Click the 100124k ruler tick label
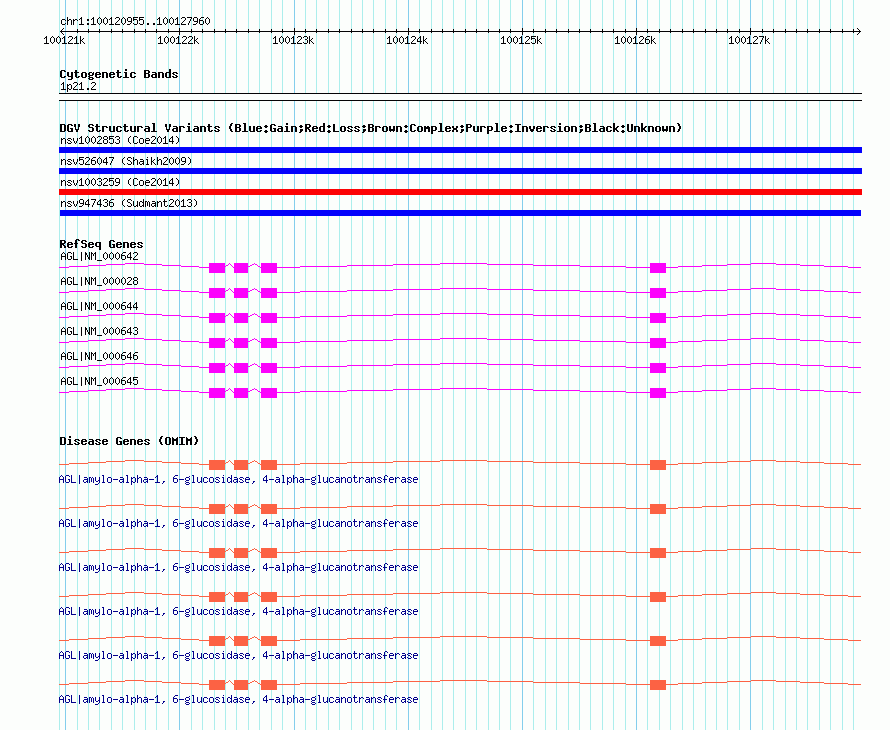This screenshot has width=890, height=730. click(407, 40)
